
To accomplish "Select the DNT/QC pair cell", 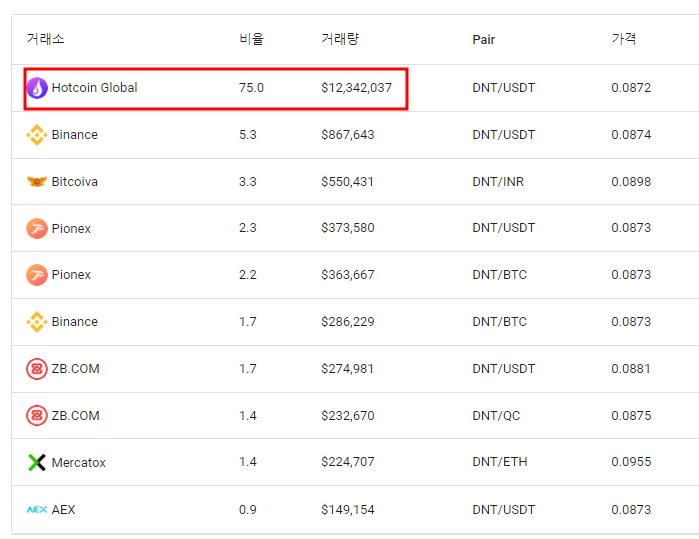I will click(x=496, y=416).
